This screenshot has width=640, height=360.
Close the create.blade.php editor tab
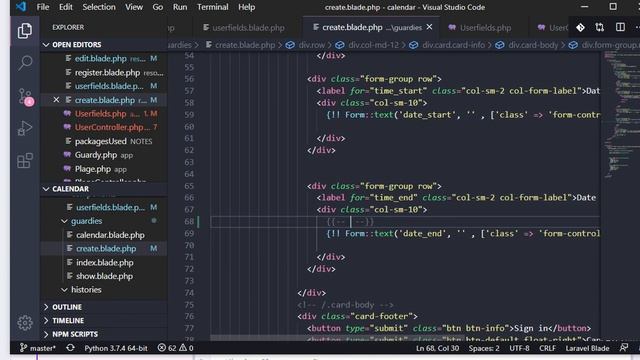(x=429, y=27)
